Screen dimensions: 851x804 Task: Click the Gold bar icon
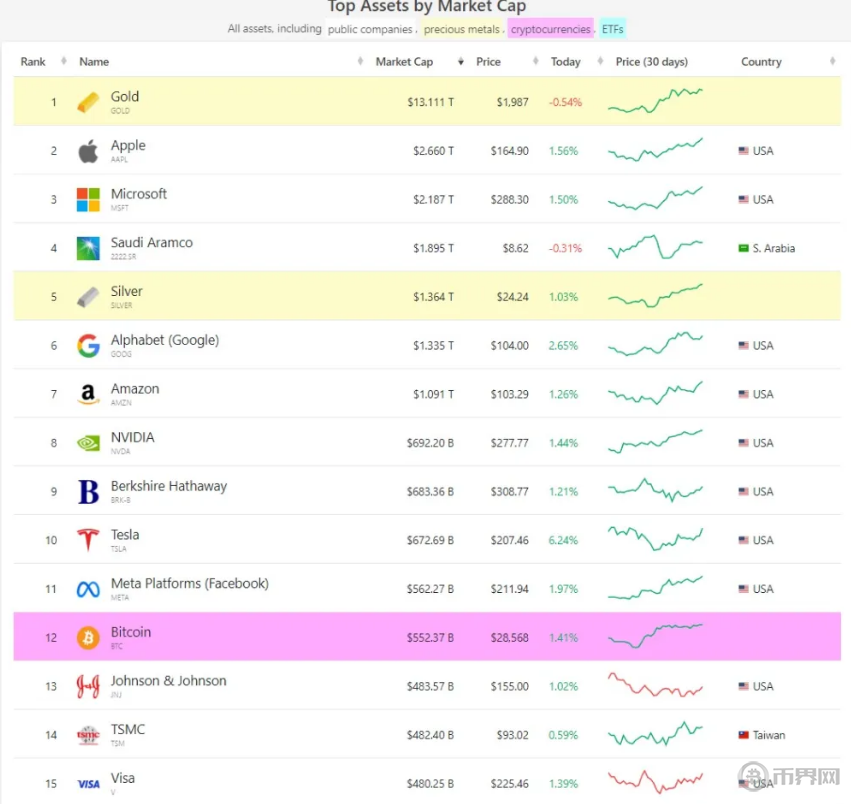(x=88, y=102)
